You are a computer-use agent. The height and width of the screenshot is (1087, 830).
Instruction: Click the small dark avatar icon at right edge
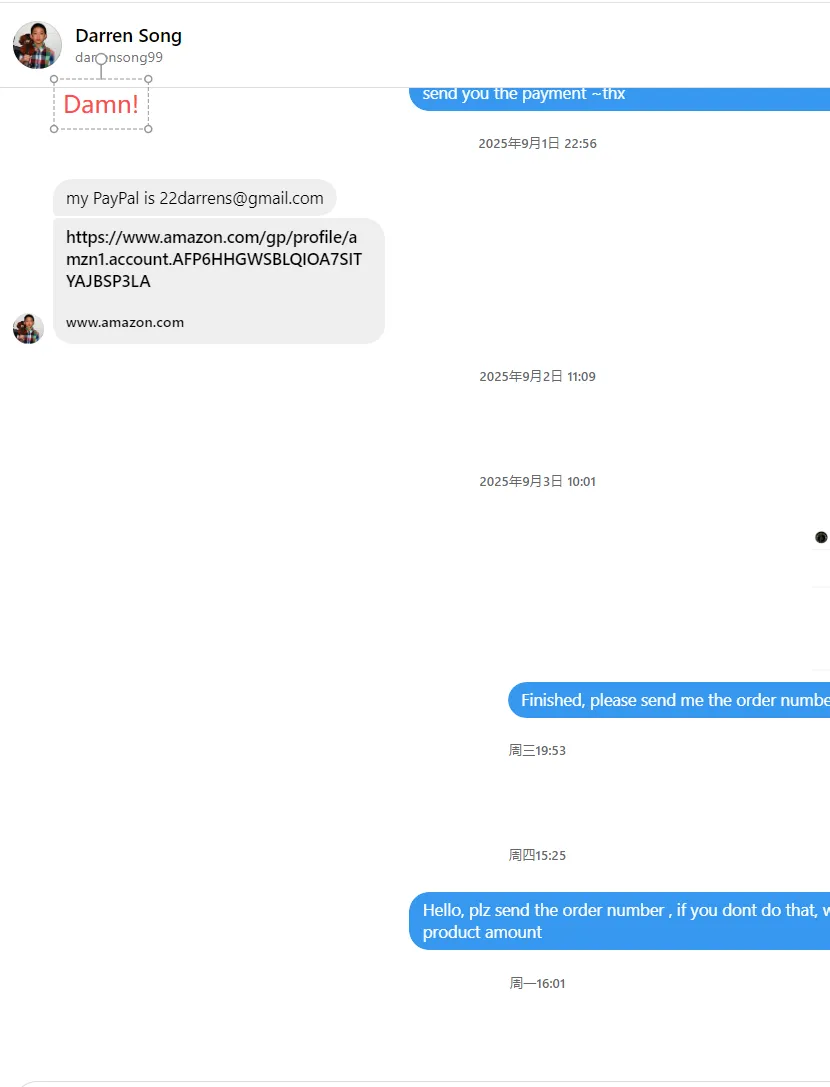(821, 537)
